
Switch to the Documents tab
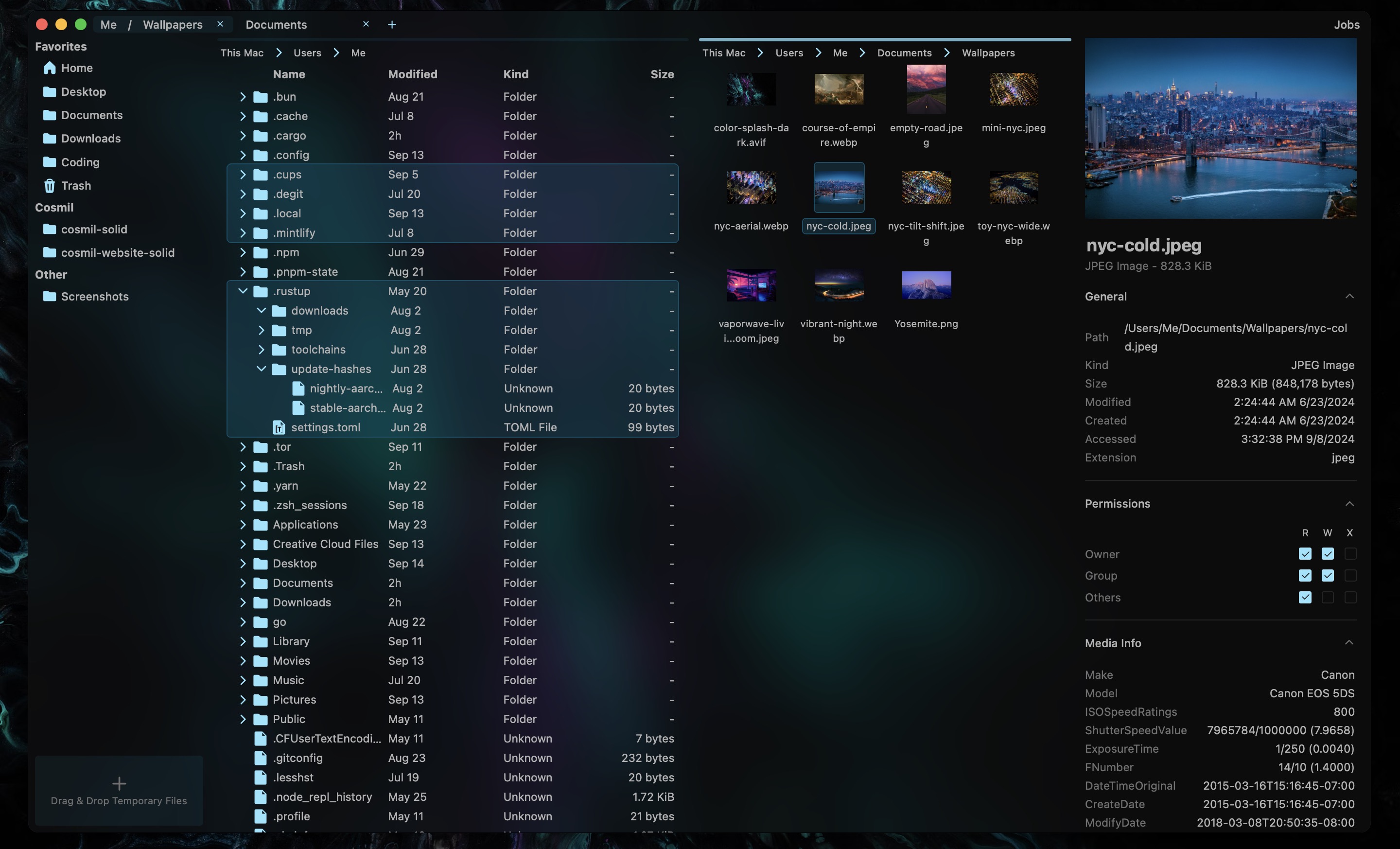click(276, 24)
